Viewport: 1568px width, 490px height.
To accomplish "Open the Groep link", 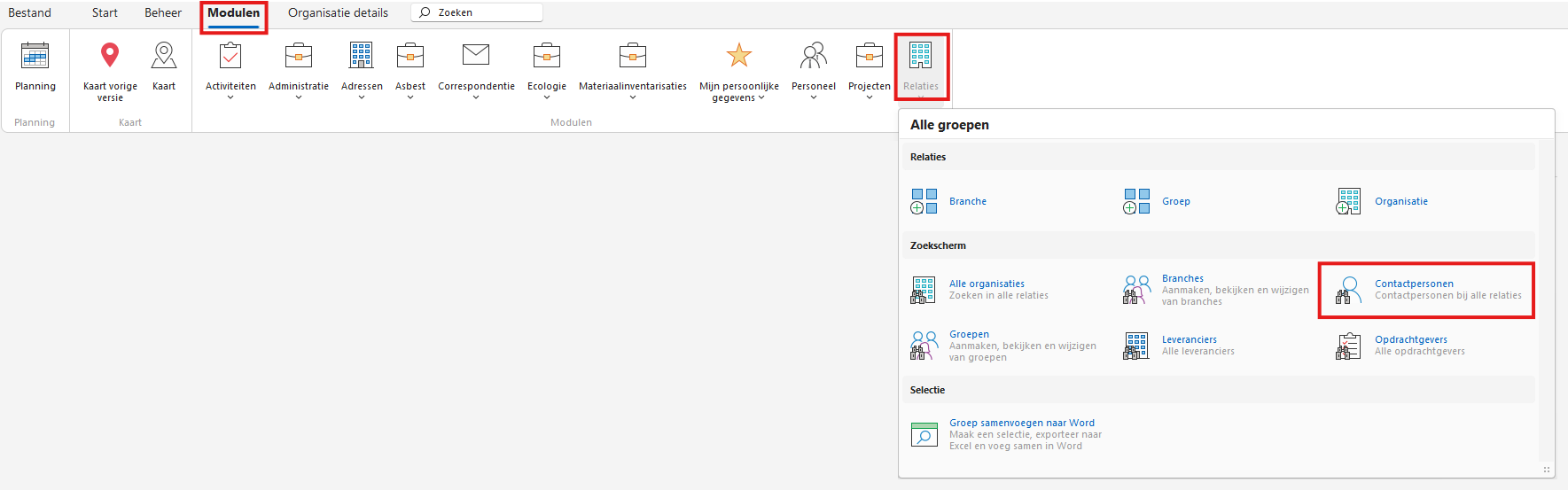I will click(x=1176, y=201).
